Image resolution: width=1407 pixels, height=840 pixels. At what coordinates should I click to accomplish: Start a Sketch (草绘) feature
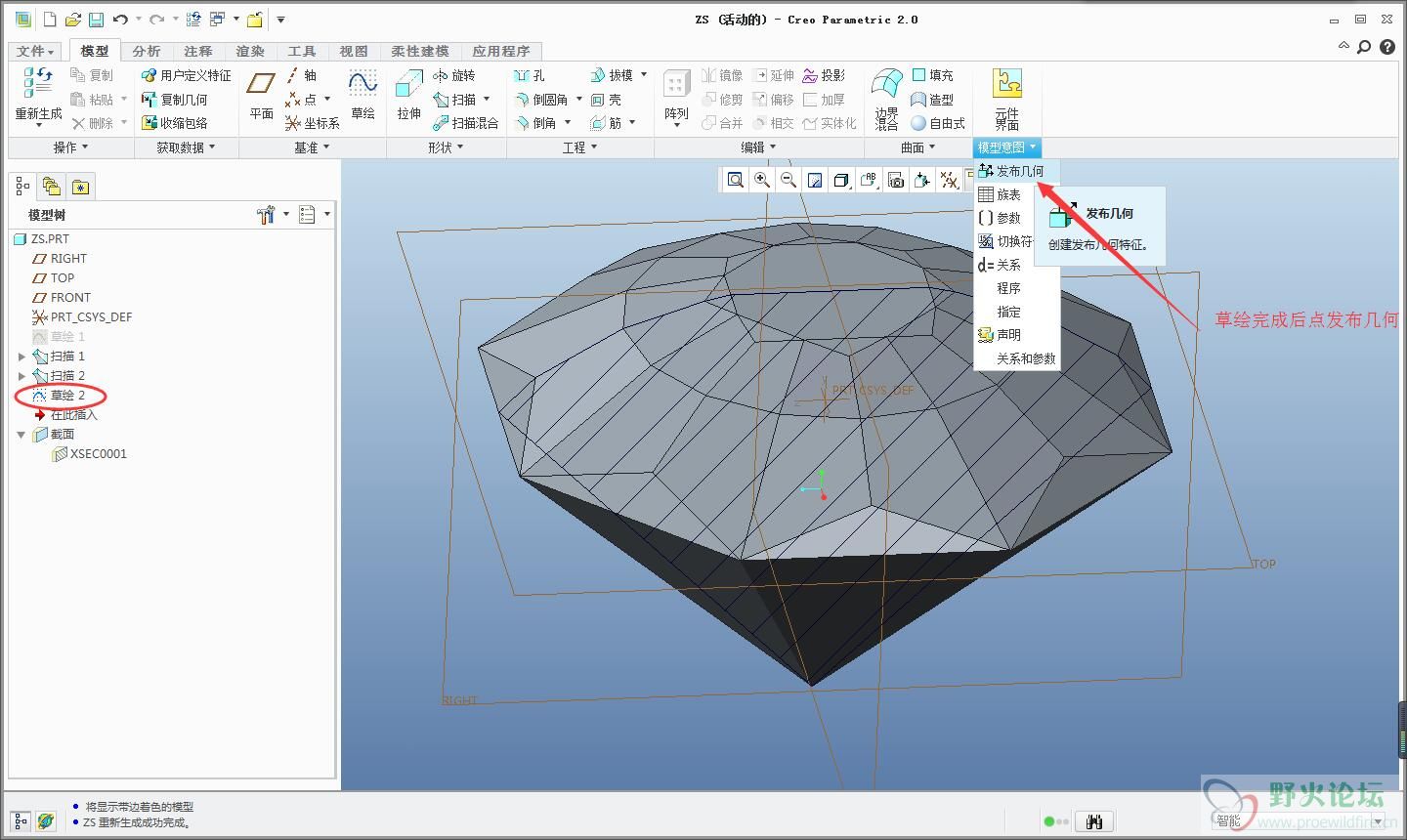363,96
